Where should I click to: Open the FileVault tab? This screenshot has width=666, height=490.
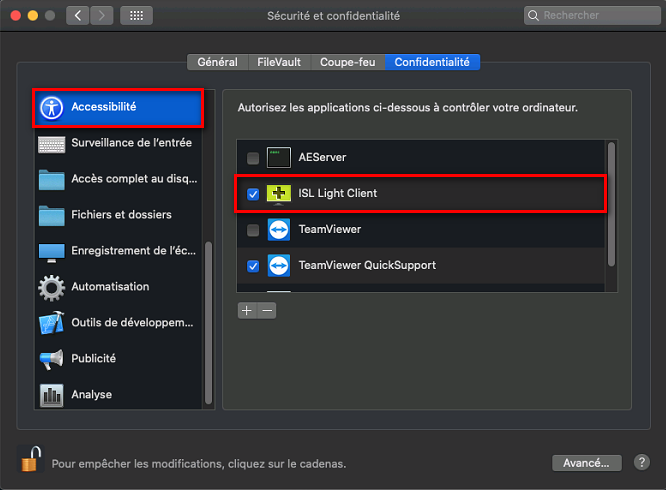tap(279, 62)
